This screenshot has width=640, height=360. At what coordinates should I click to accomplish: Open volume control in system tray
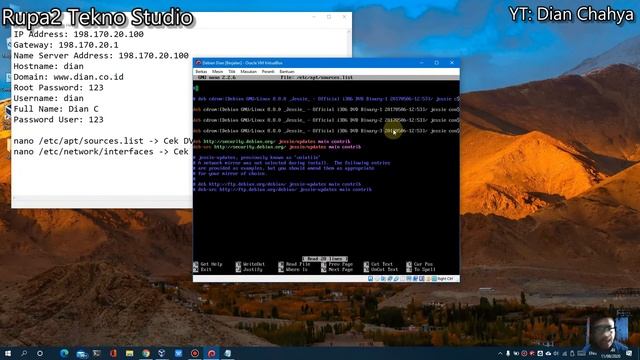556,353
